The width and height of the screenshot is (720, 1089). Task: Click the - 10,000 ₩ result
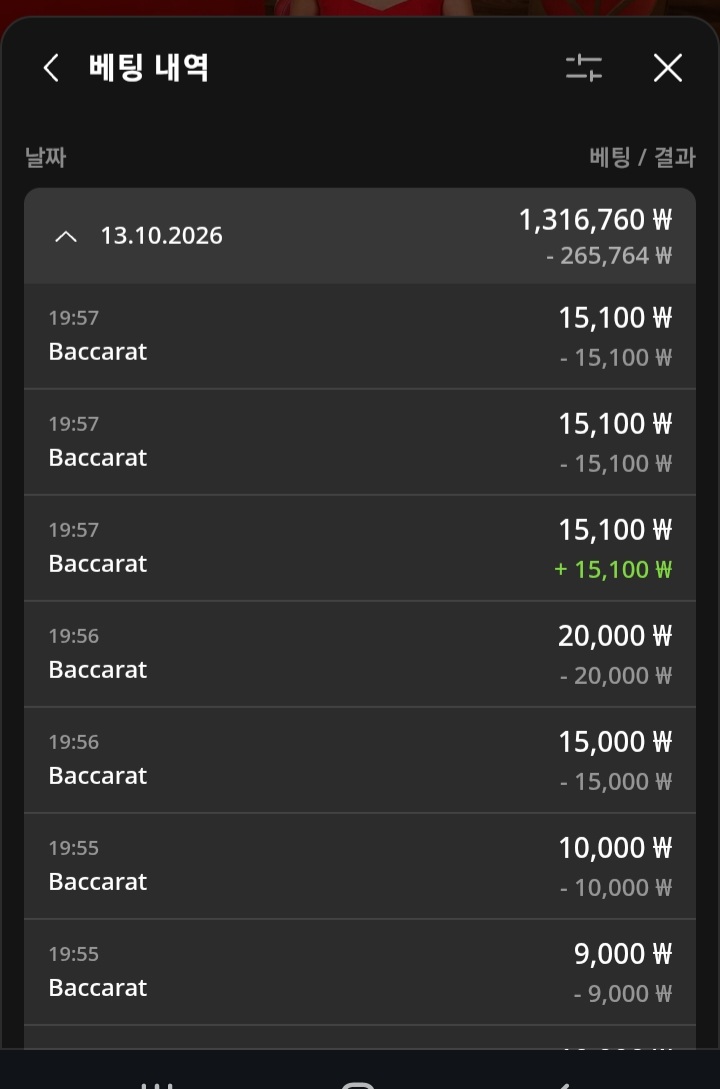[616, 888]
